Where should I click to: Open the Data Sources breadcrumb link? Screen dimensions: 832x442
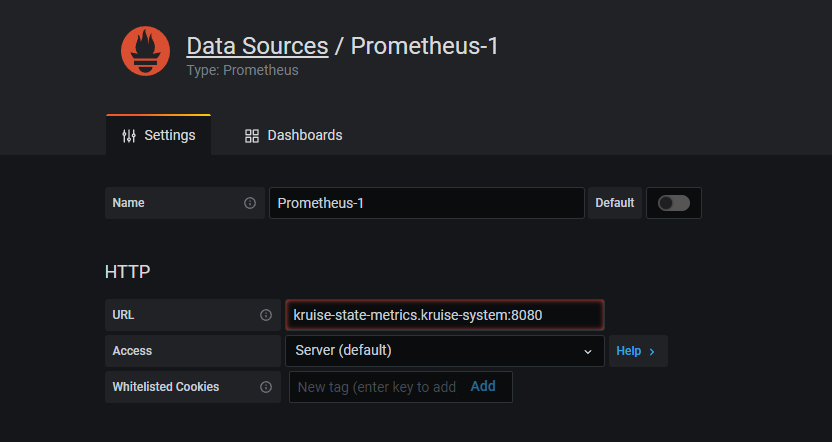point(257,46)
